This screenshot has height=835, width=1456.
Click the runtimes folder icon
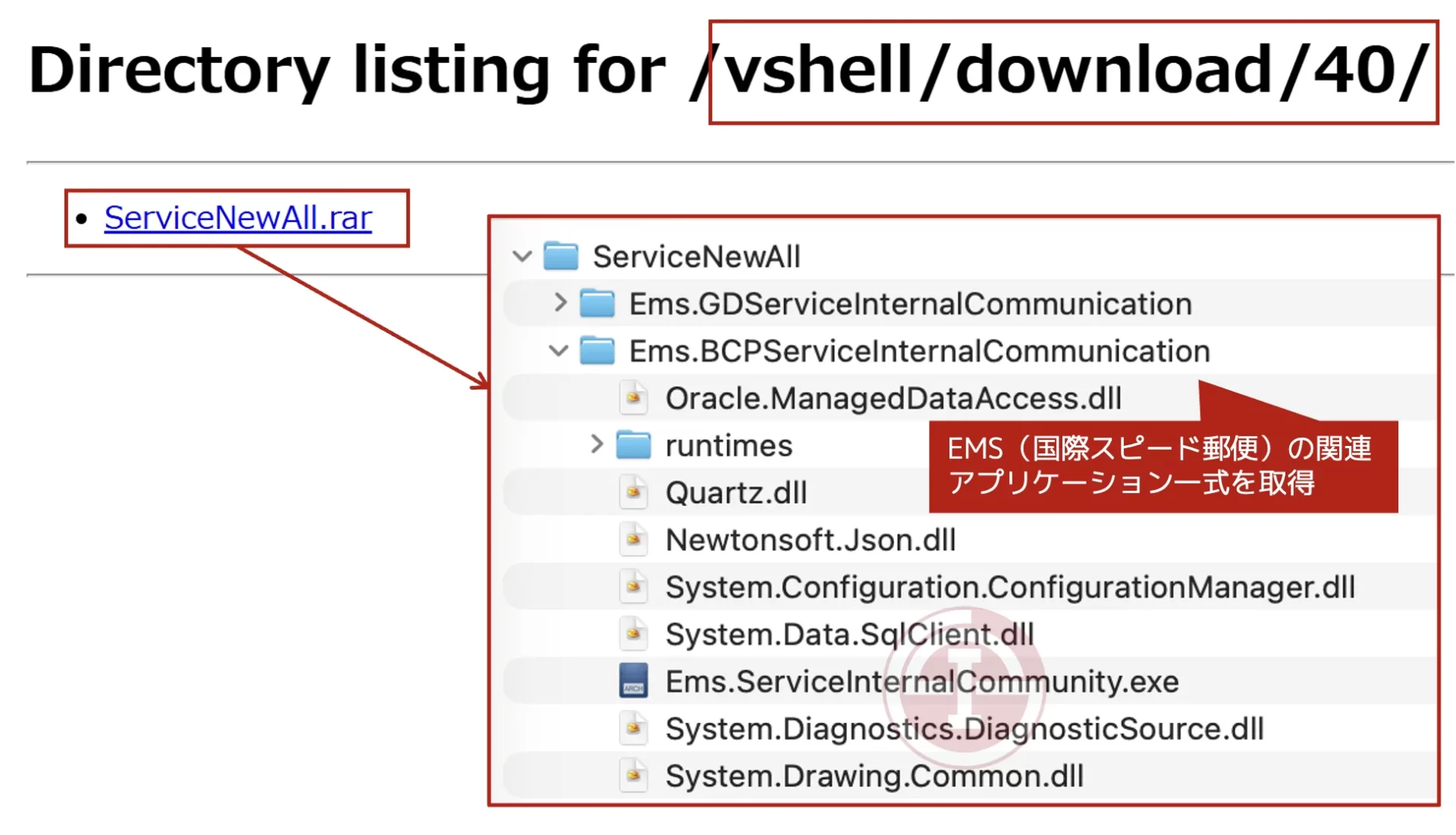click(633, 445)
